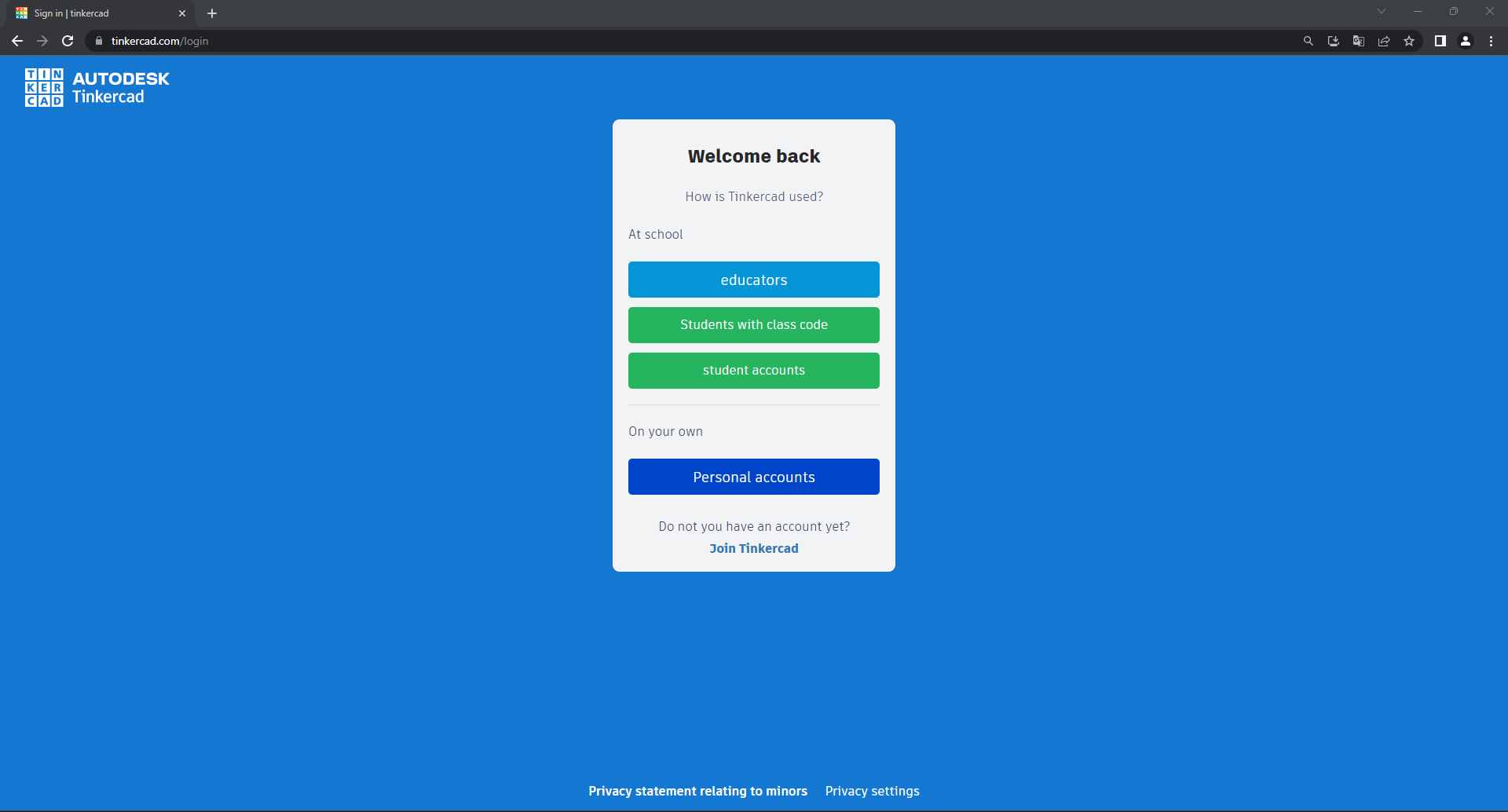The width and height of the screenshot is (1508, 812).
Task: Click the educators sign-in button
Action: 754,280
